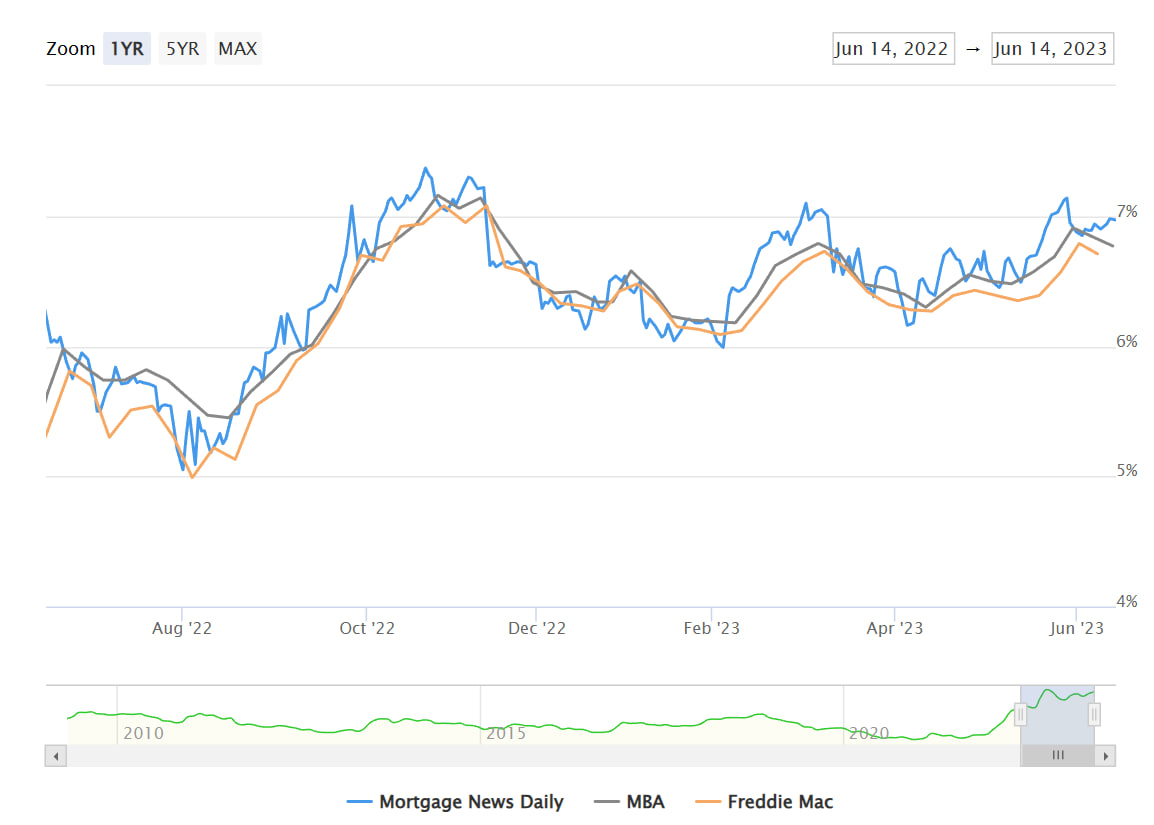This screenshot has height=825, width=1154.
Task: Grab the right navigator range handle
Action: [1094, 715]
